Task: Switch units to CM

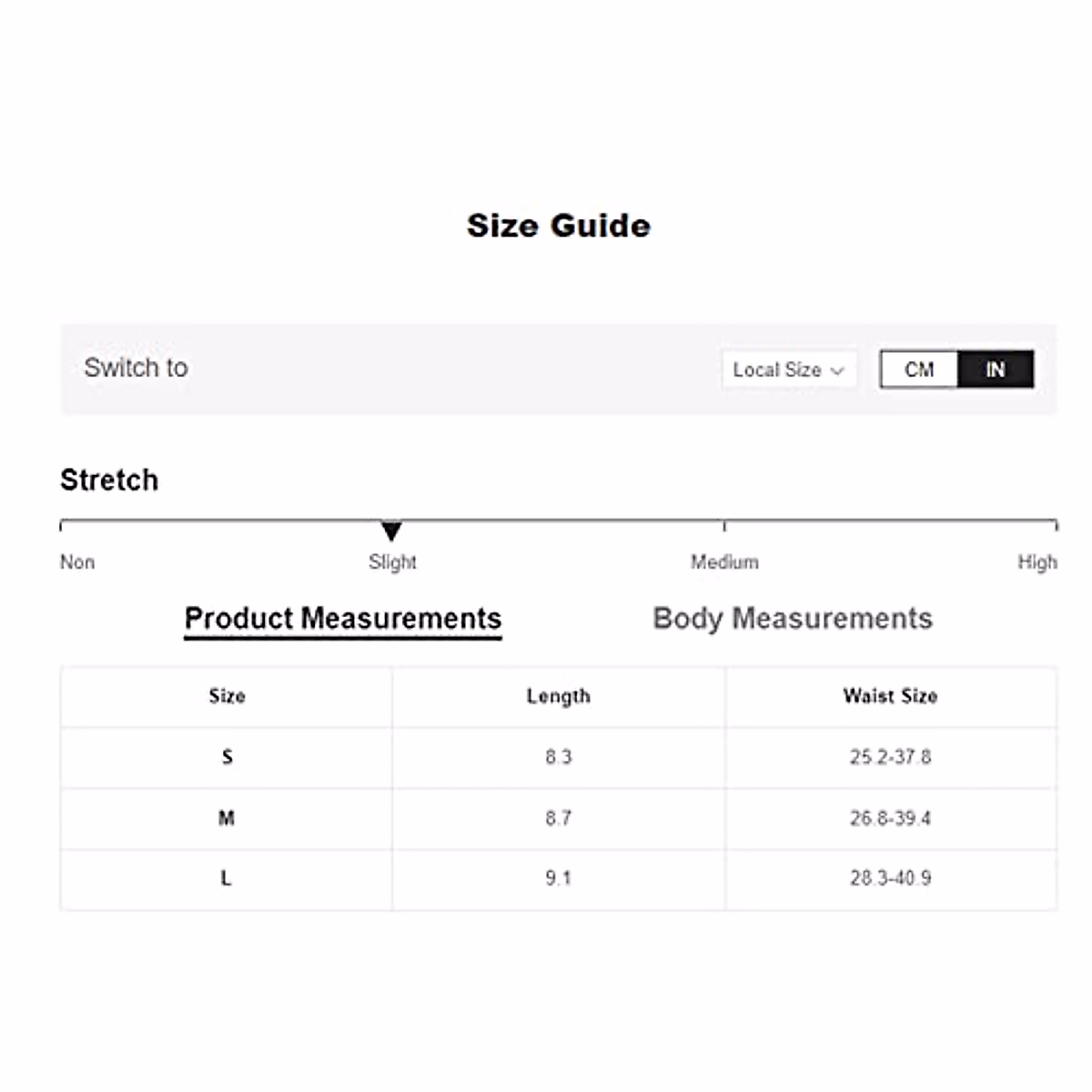Action: click(x=919, y=369)
